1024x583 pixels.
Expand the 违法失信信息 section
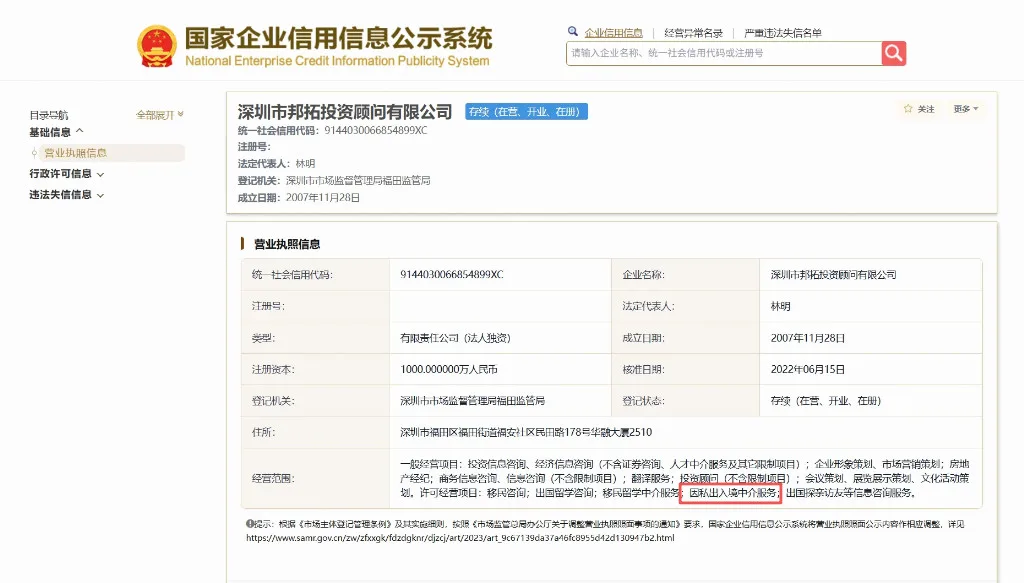[67, 195]
